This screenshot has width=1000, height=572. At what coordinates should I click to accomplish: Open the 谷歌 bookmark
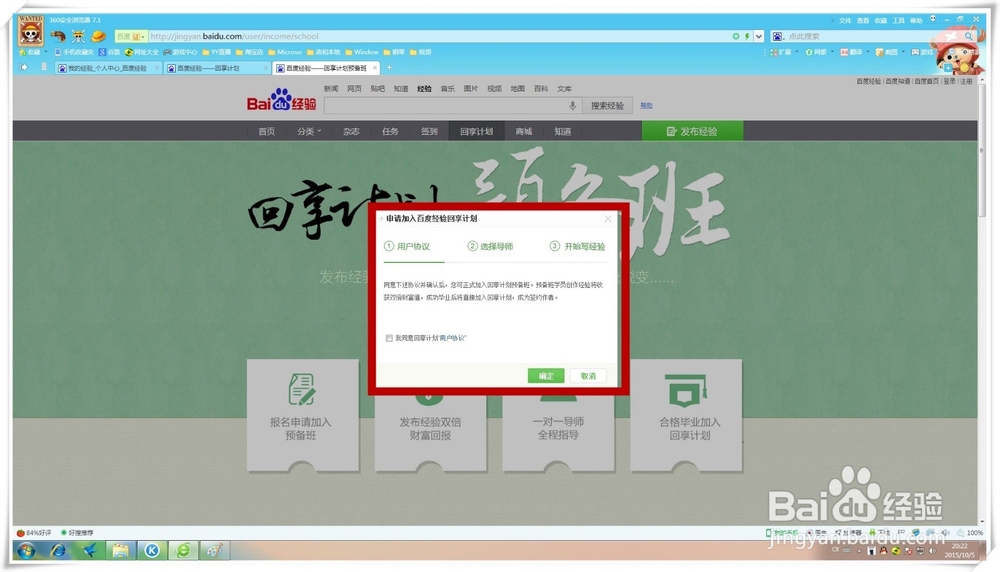[110, 52]
